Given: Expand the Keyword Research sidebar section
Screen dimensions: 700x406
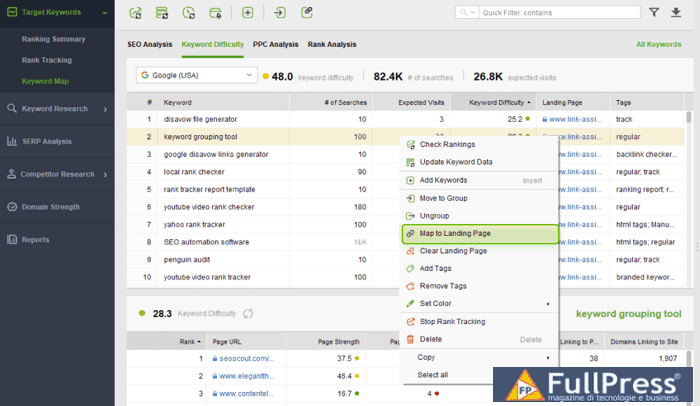Looking at the screenshot, I should point(104,108).
